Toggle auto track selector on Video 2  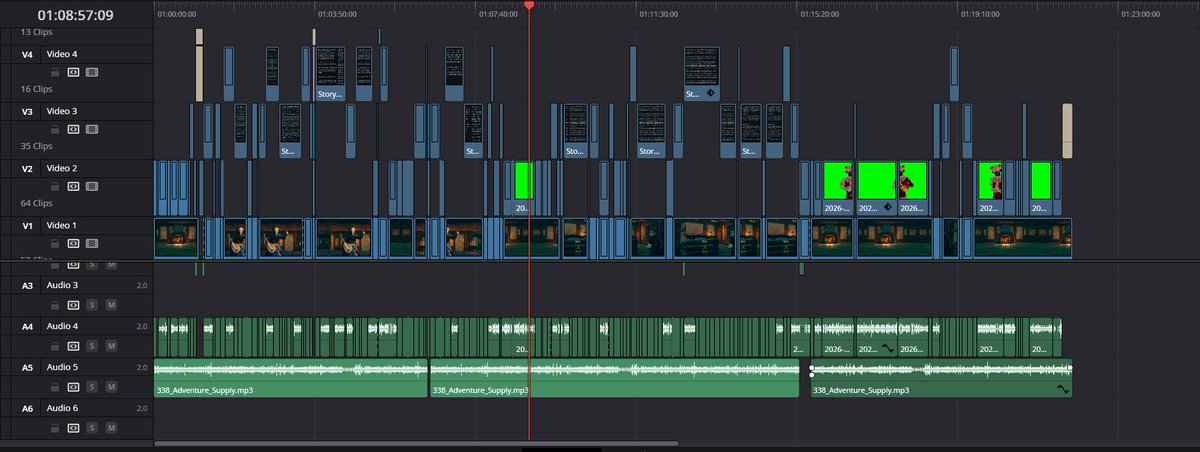73,186
